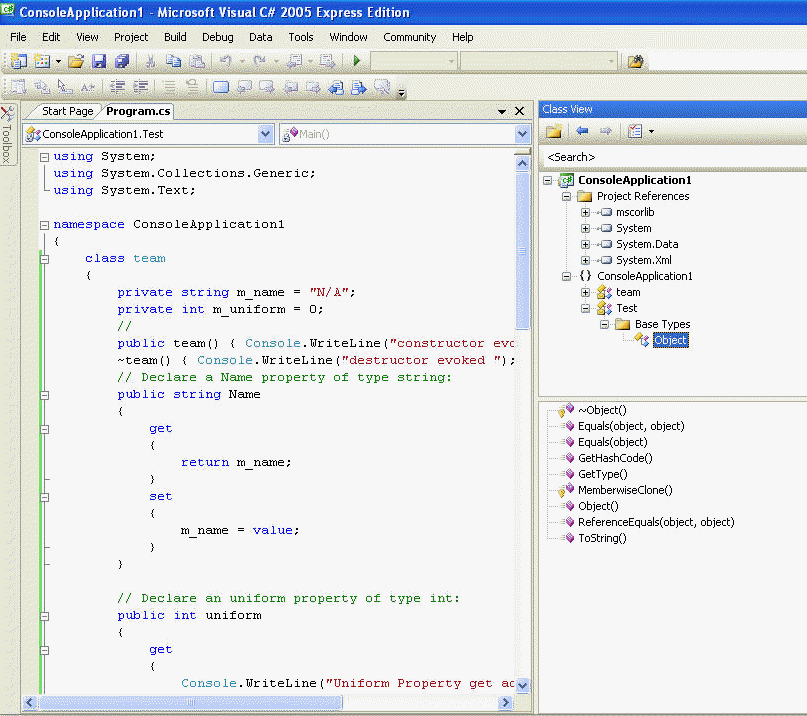Click the Class View Search field
This screenshot has width=807, height=716.
coord(670,157)
